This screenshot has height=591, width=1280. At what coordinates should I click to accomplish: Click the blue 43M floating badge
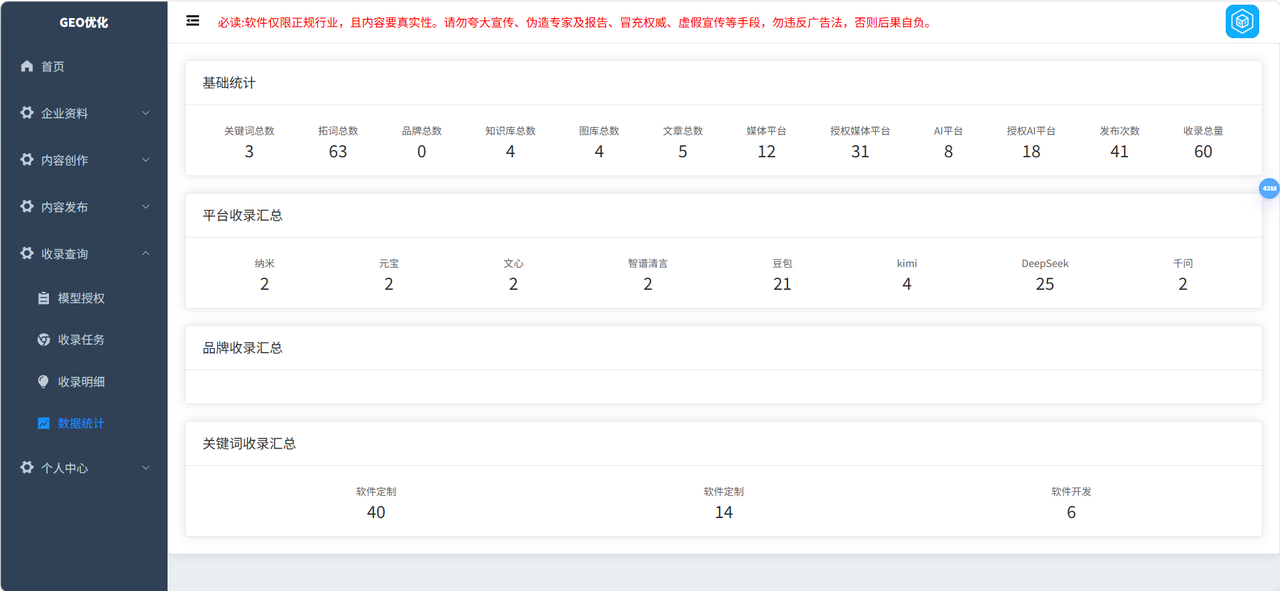point(1269,188)
